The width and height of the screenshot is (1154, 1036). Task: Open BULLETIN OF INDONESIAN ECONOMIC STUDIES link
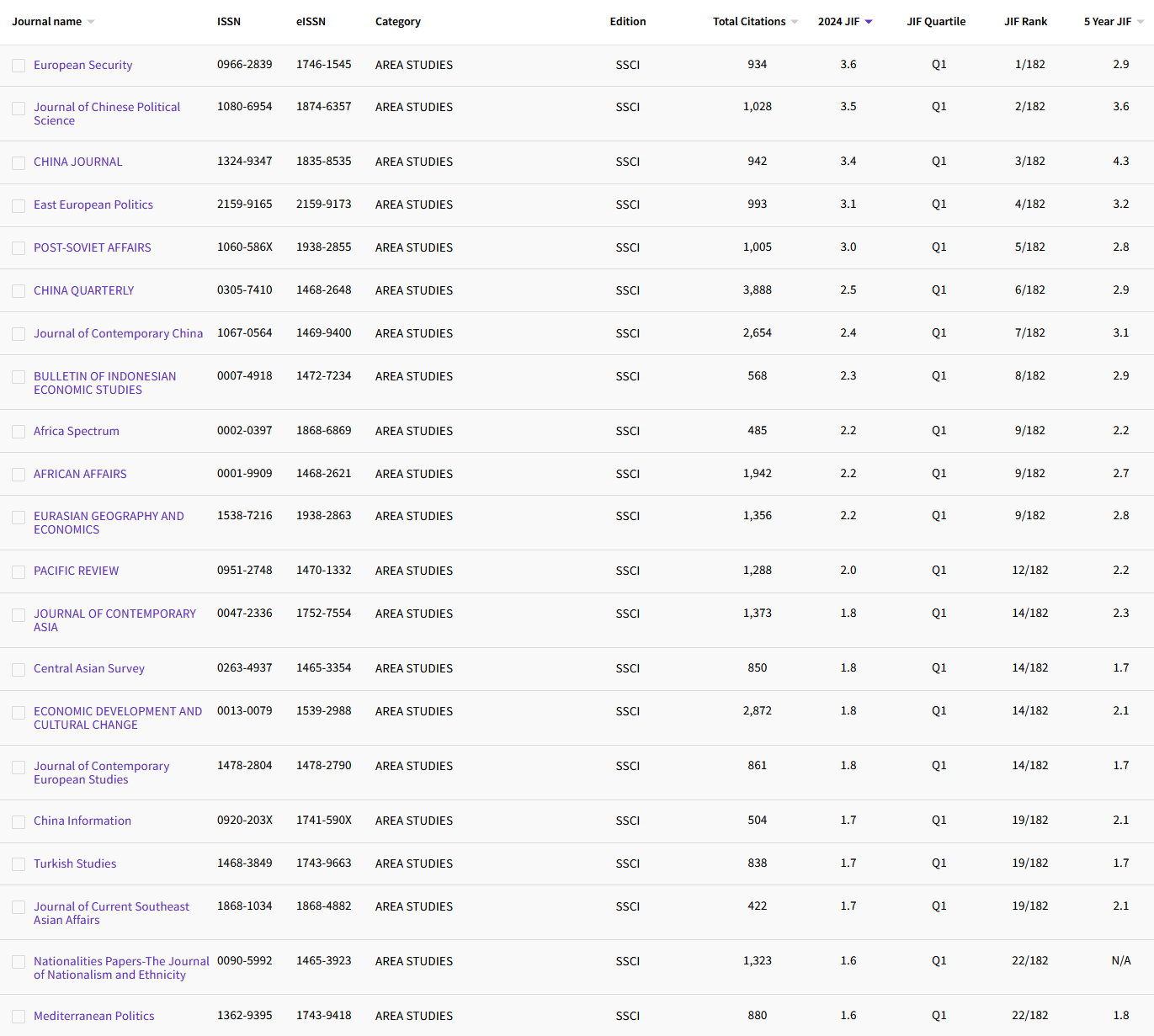coord(105,383)
